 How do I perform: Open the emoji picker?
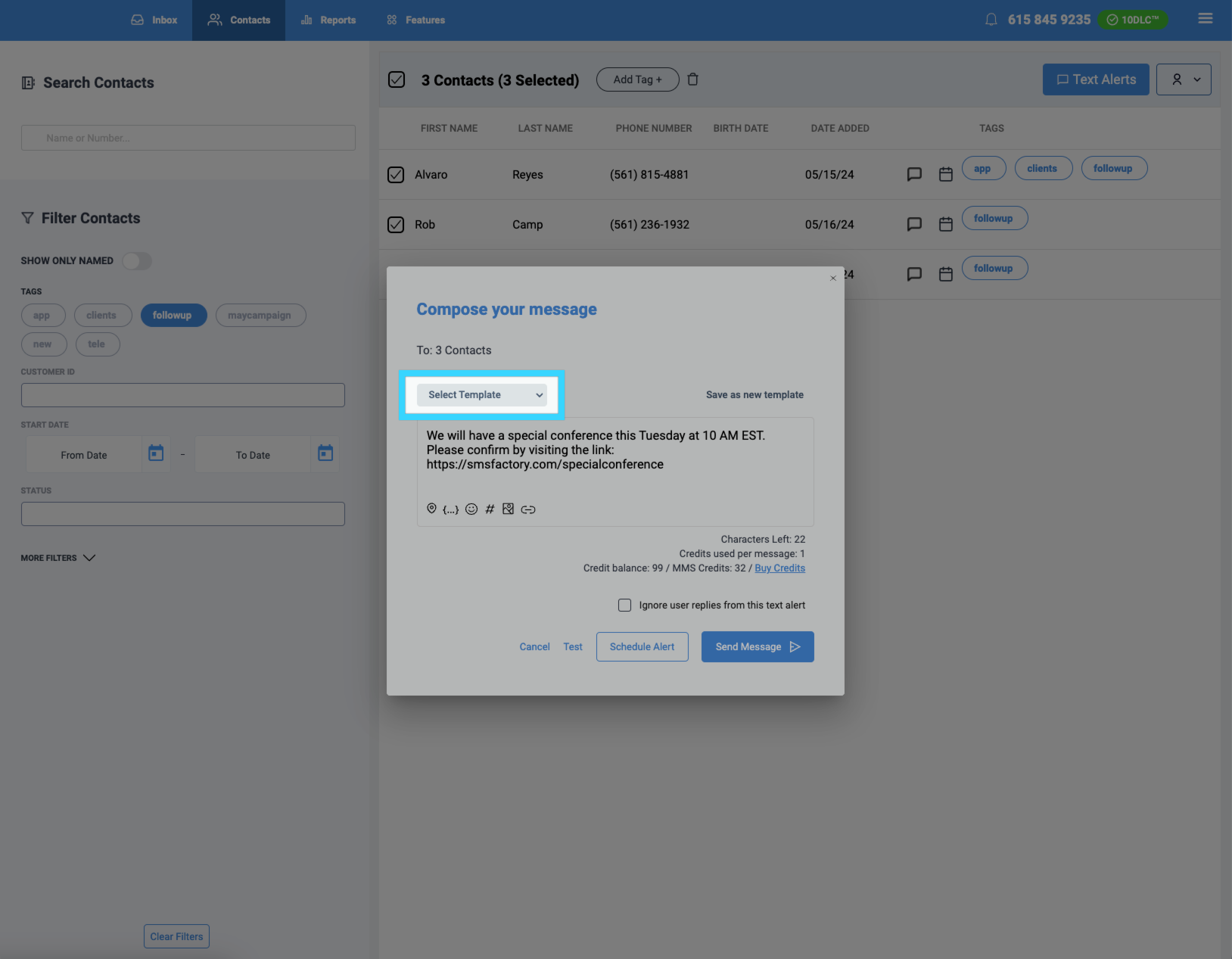click(471, 509)
